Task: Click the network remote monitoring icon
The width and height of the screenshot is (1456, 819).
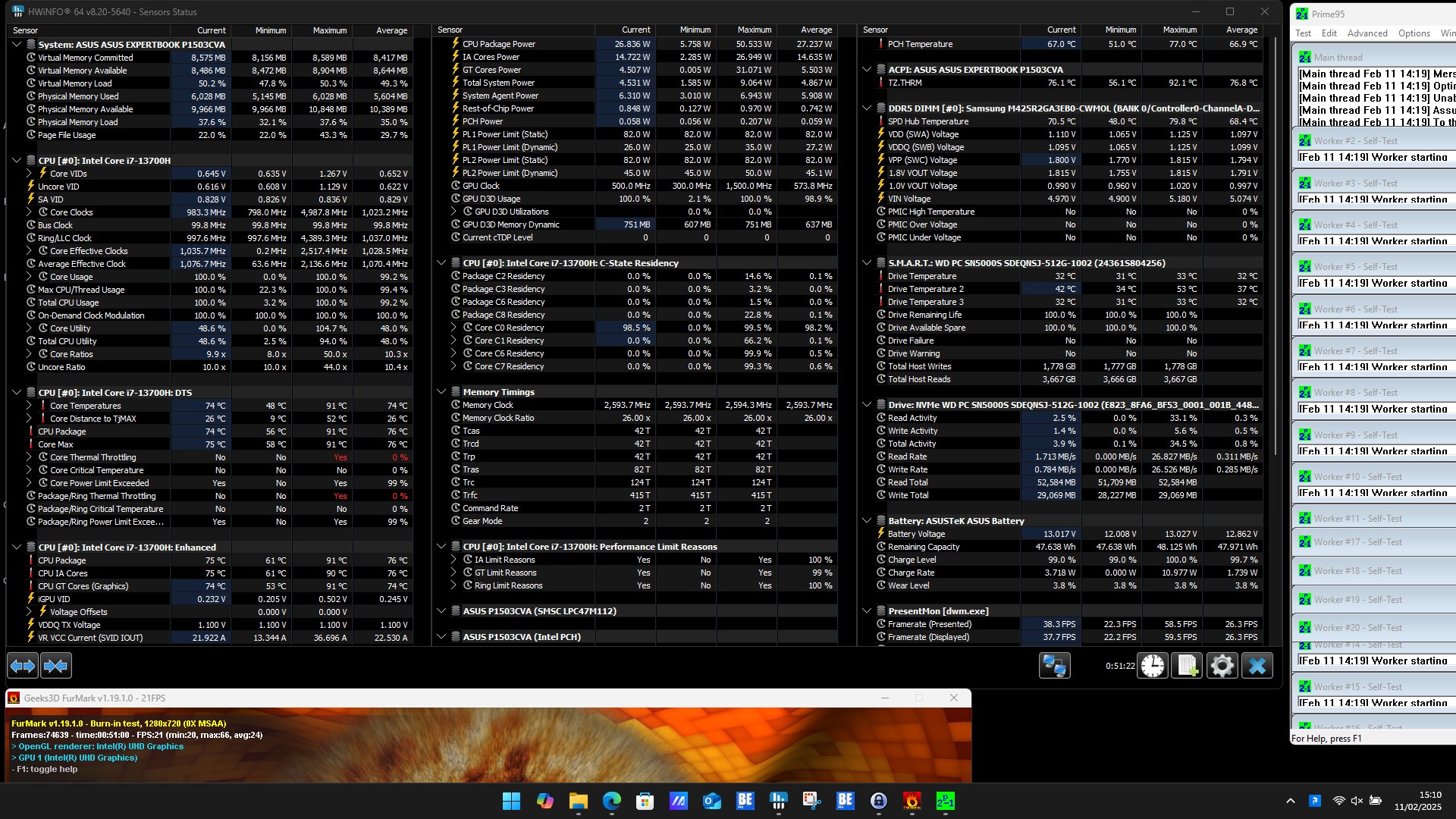Action: pyautogui.click(x=1054, y=666)
